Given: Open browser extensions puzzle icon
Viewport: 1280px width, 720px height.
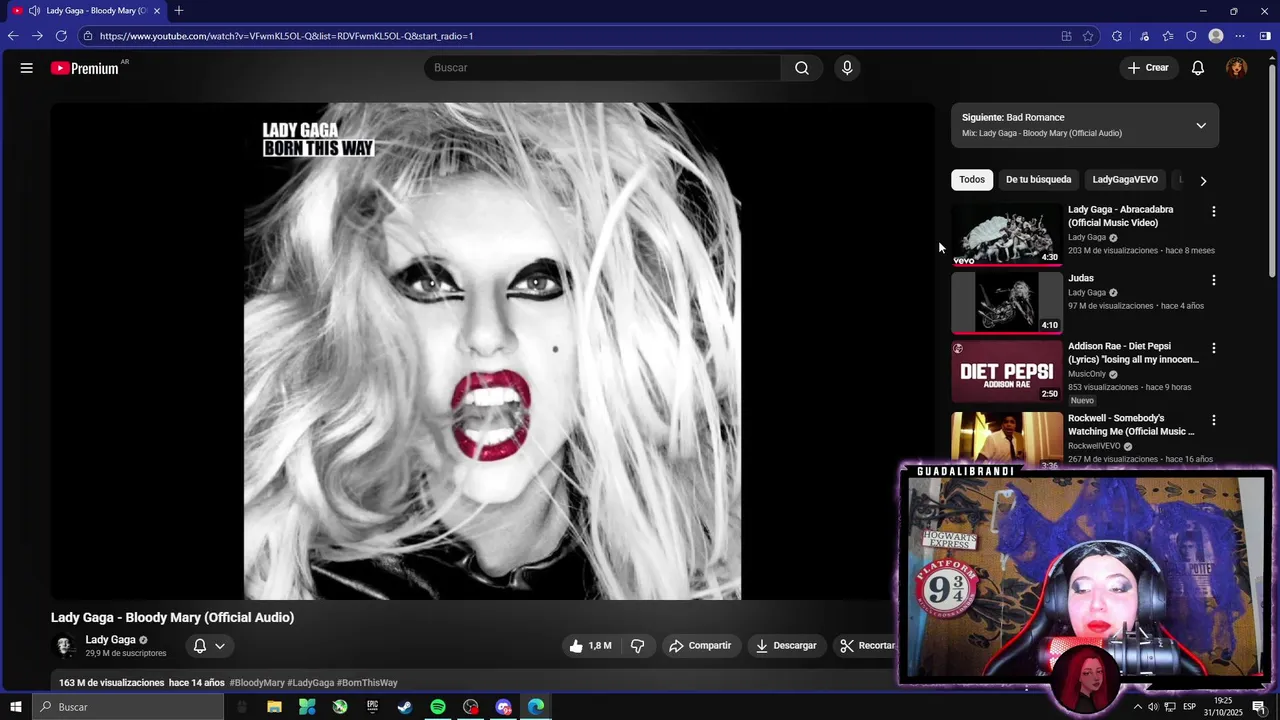Looking at the screenshot, I should click(x=1117, y=36).
